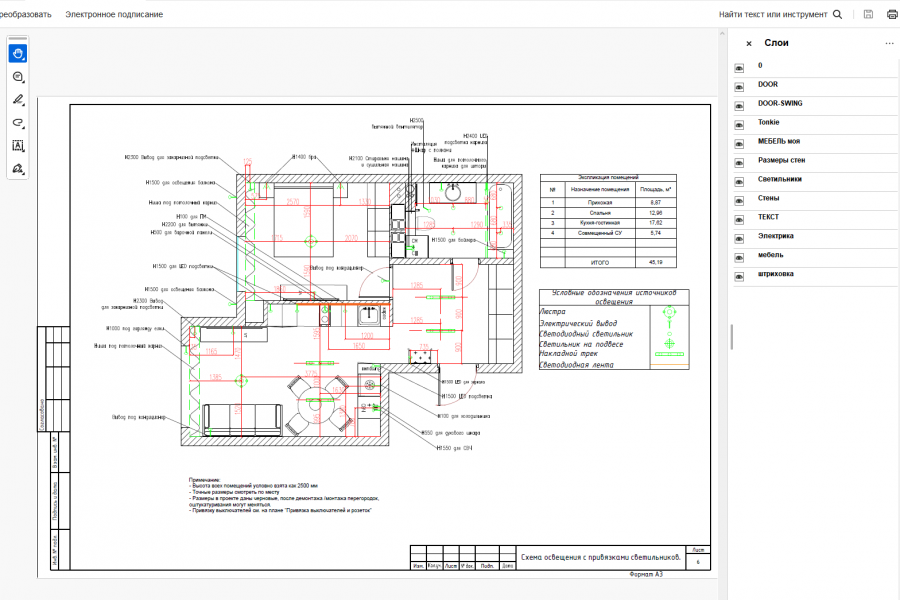Hide the Светильники layer
The width and height of the screenshot is (900, 600).
click(739, 182)
